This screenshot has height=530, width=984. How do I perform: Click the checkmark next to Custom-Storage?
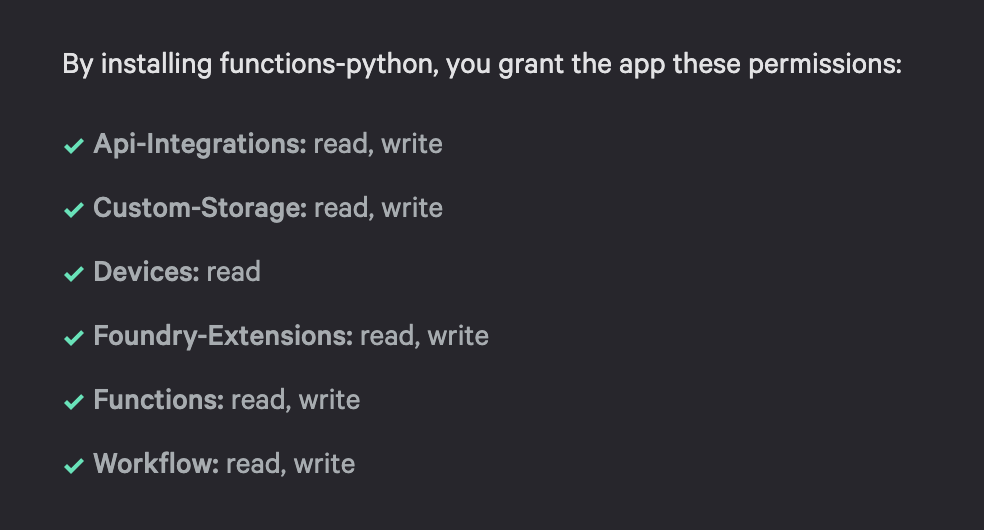(x=73, y=210)
